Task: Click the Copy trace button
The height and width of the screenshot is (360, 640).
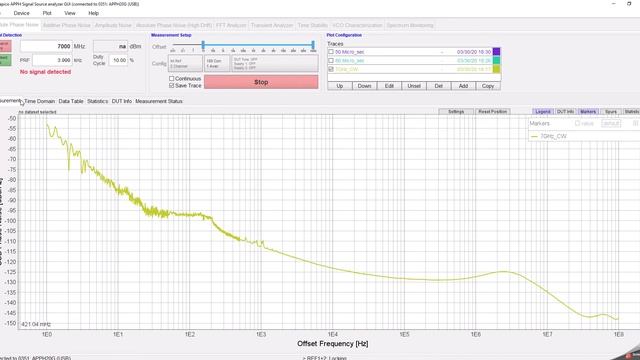Action: pyautogui.click(x=488, y=86)
